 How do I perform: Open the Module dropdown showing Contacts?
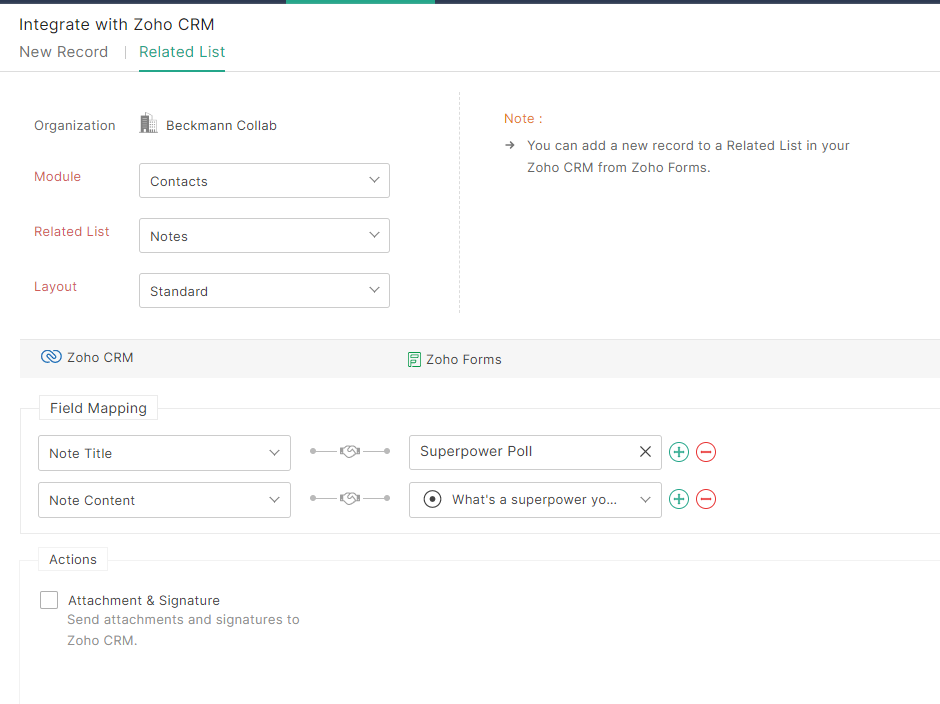[264, 180]
